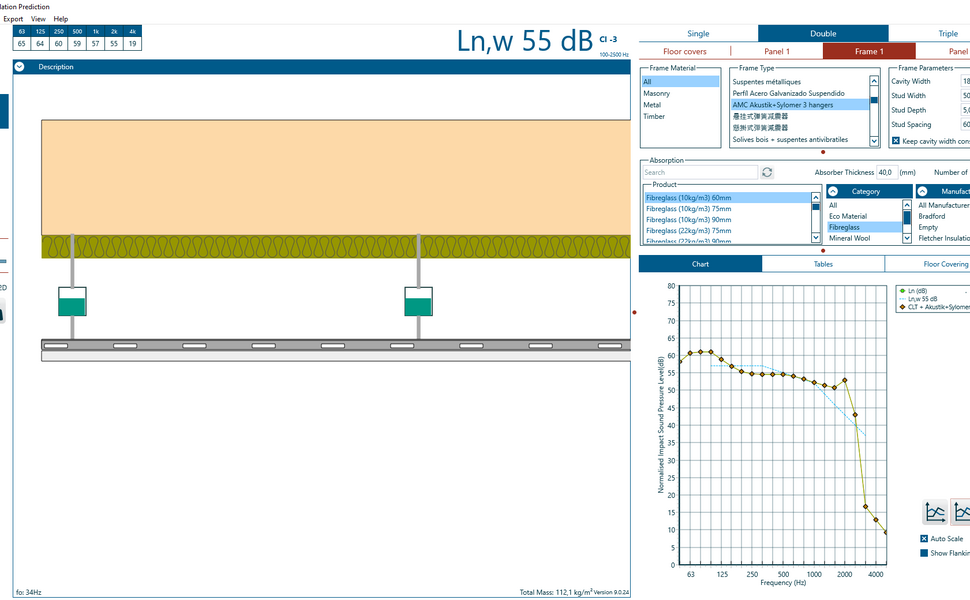
Task: Select the Single panel configuration tab
Action: click(x=698, y=34)
